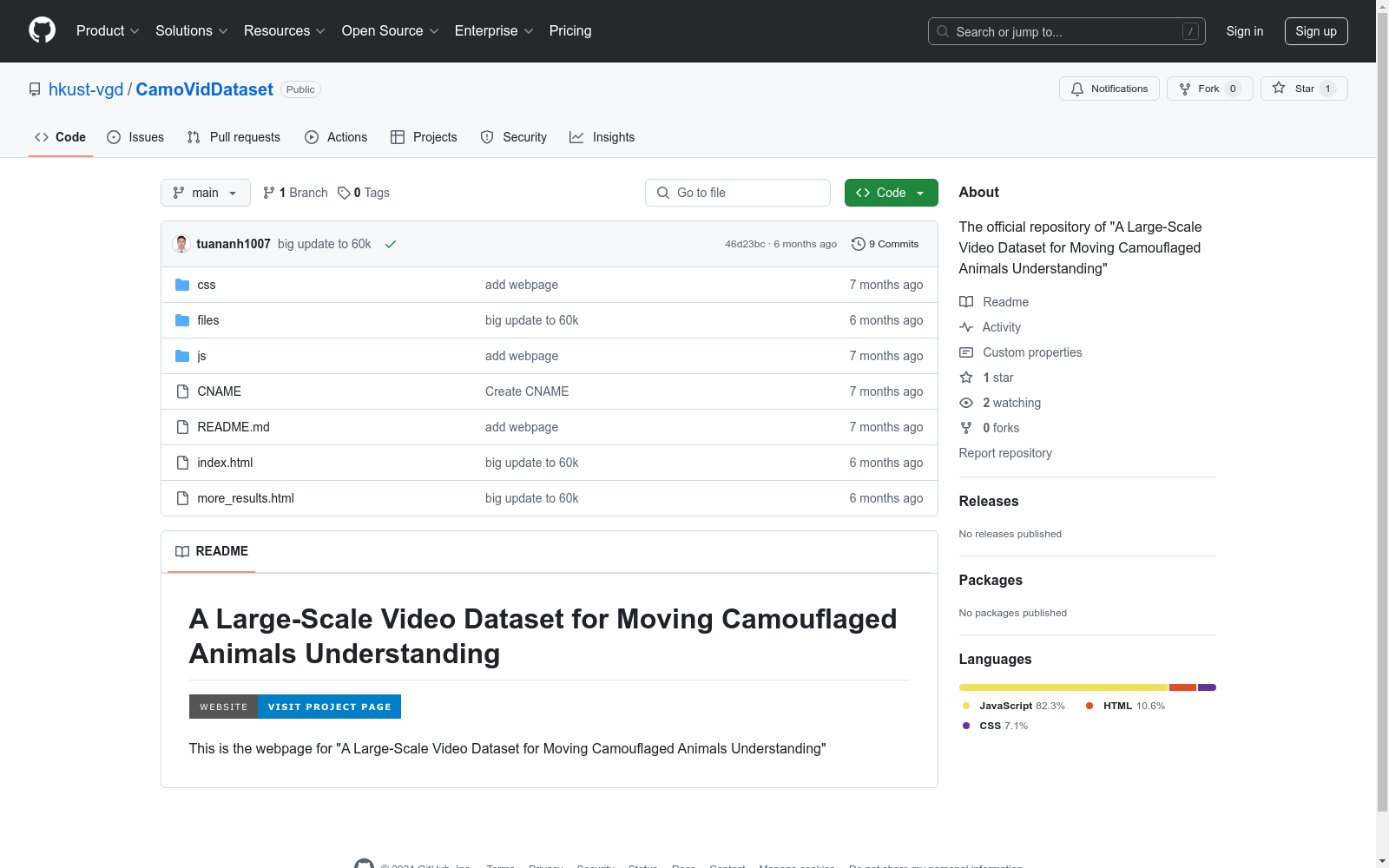Click the more_results.html file icon
Image resolution: width=1389 pixels, height=868 pixels.
coord(182,498)
